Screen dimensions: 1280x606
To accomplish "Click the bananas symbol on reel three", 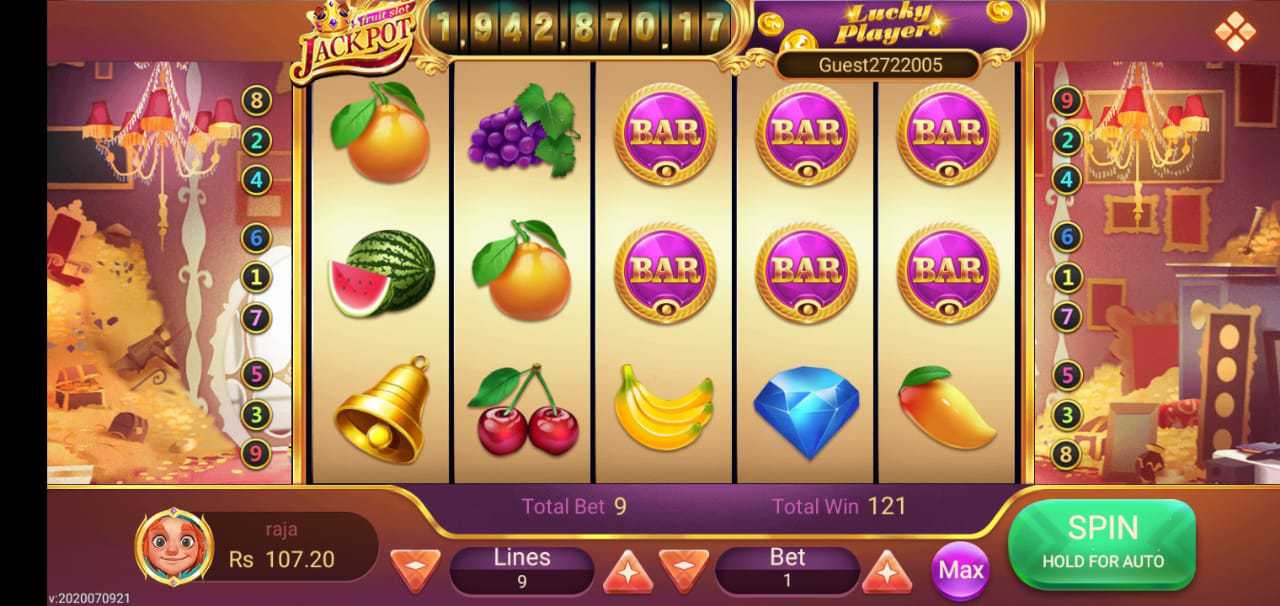I will pos(663,406).
